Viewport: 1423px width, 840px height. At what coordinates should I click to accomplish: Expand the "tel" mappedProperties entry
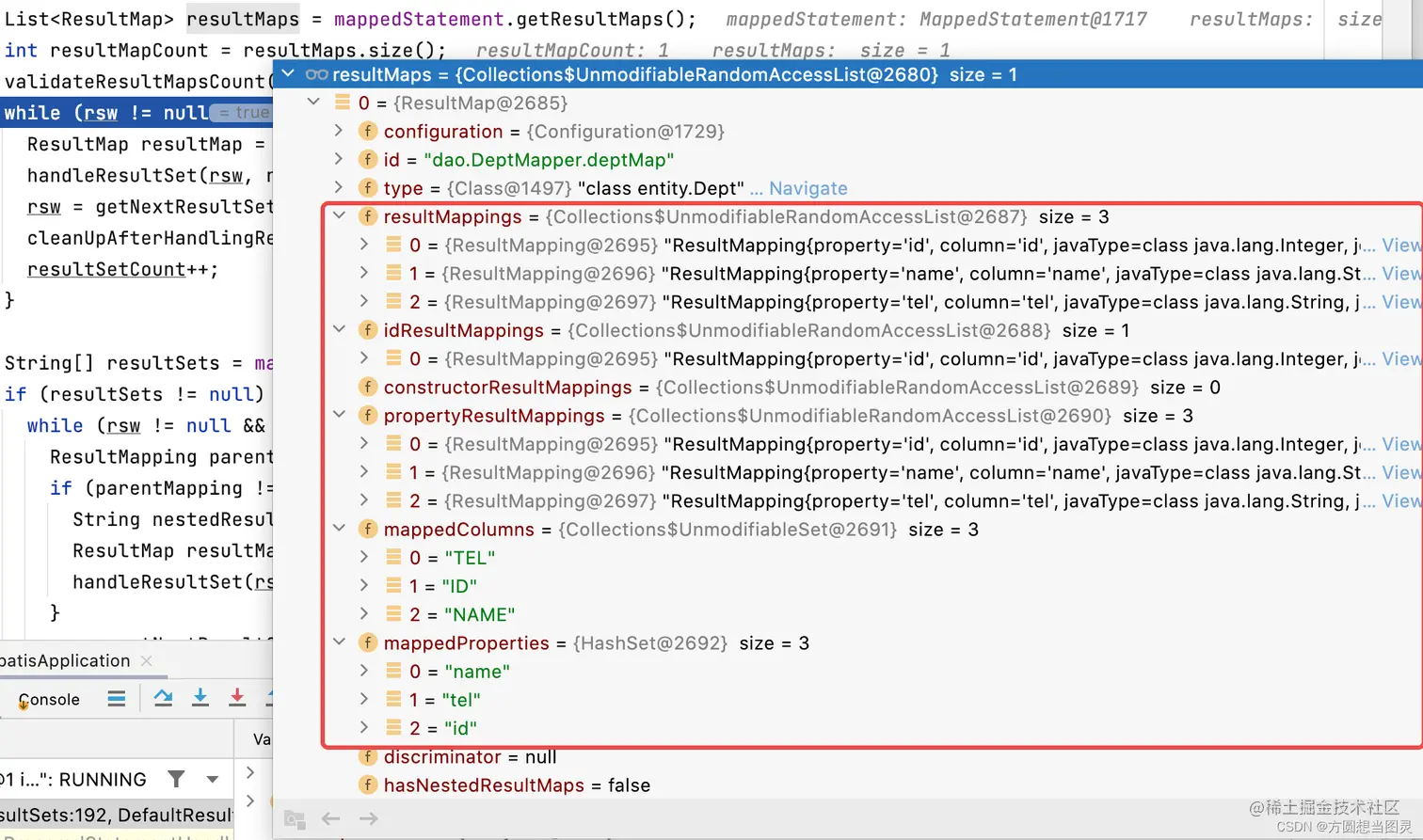point(364,700)
